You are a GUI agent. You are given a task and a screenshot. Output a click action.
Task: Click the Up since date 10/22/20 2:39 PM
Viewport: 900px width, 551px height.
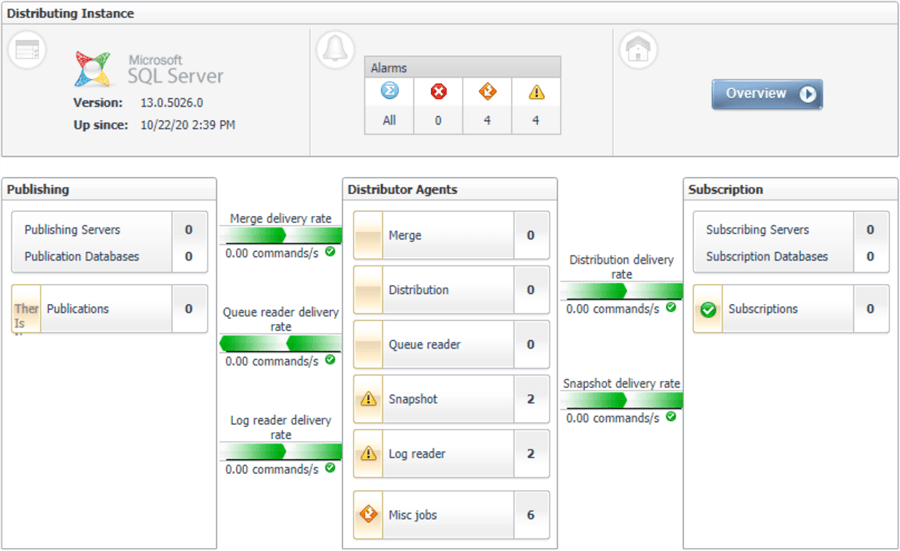[188, 125]
